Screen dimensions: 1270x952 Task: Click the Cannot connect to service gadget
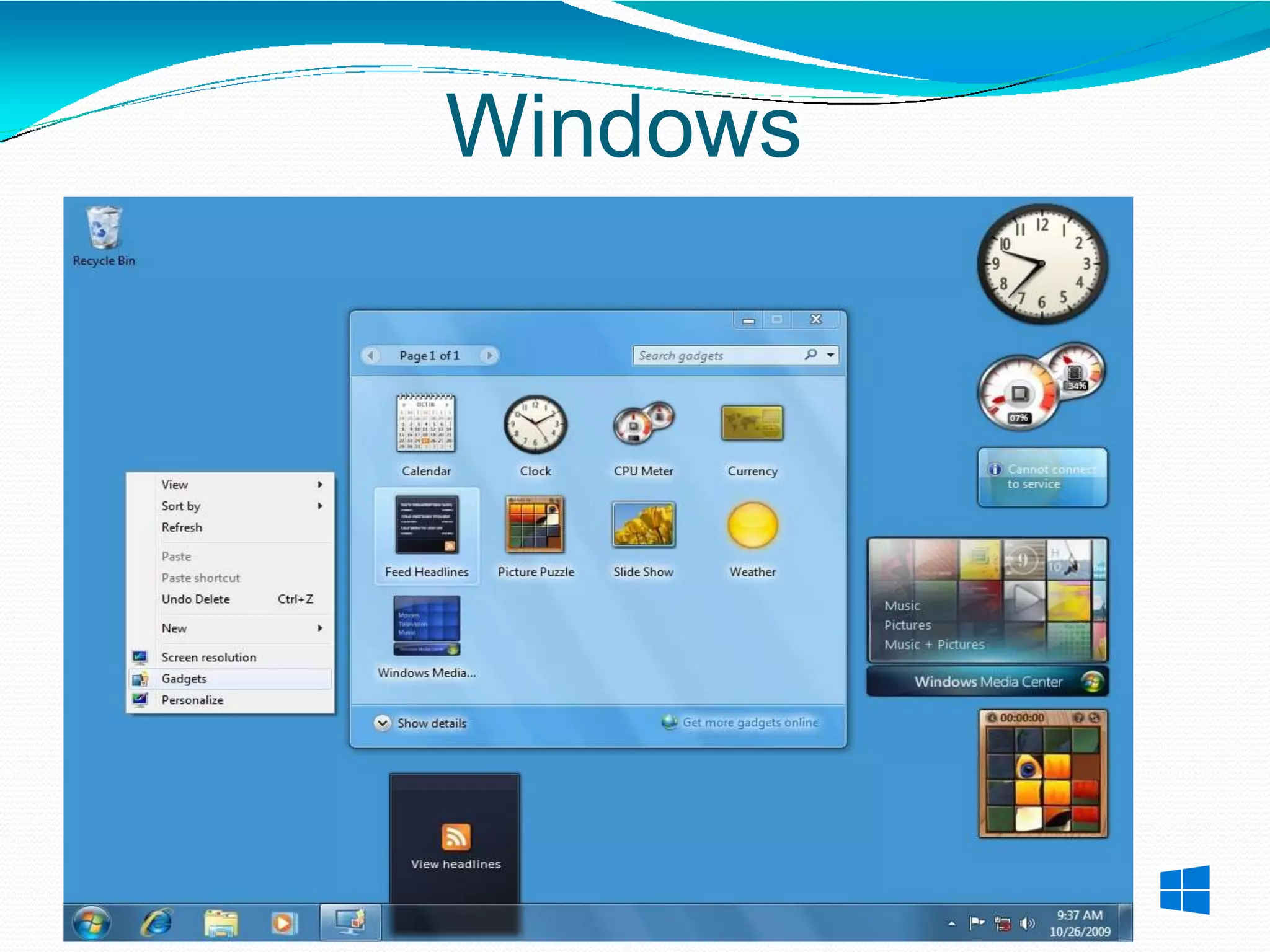coord(1042,477)
